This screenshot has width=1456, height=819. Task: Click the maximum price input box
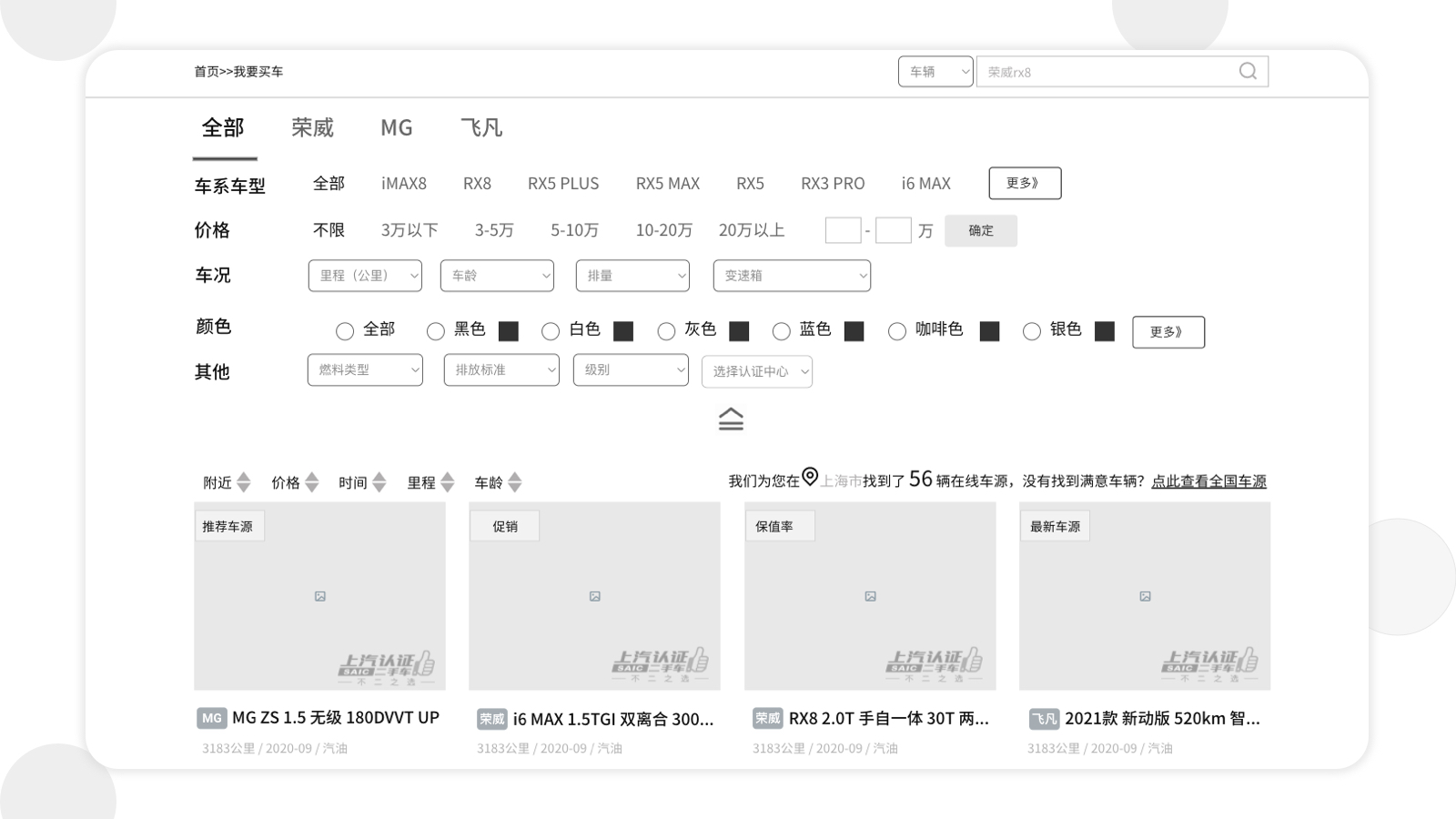click(893, 230)
